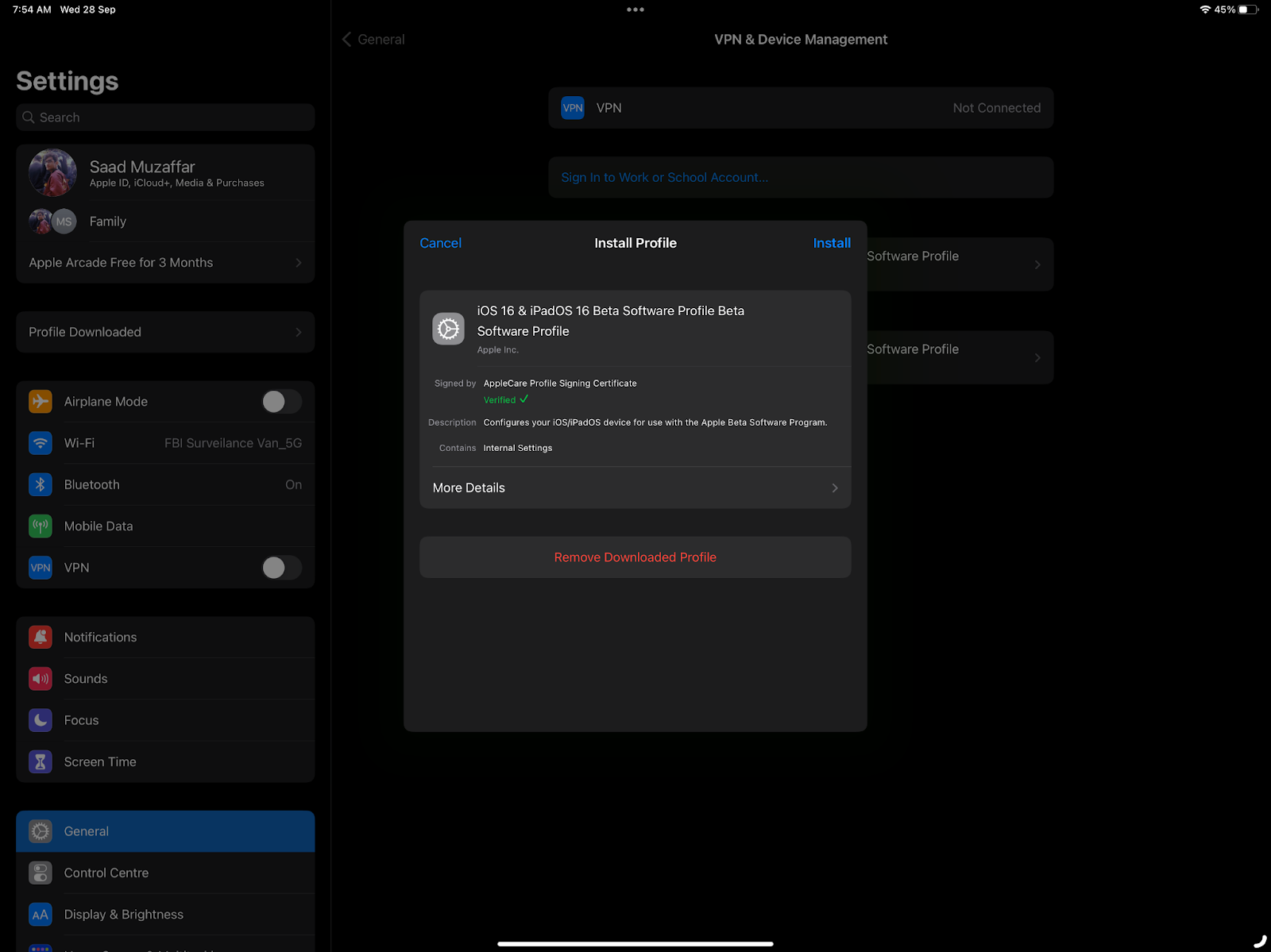Open the Notifications settings row

click(x=165, y=637)
